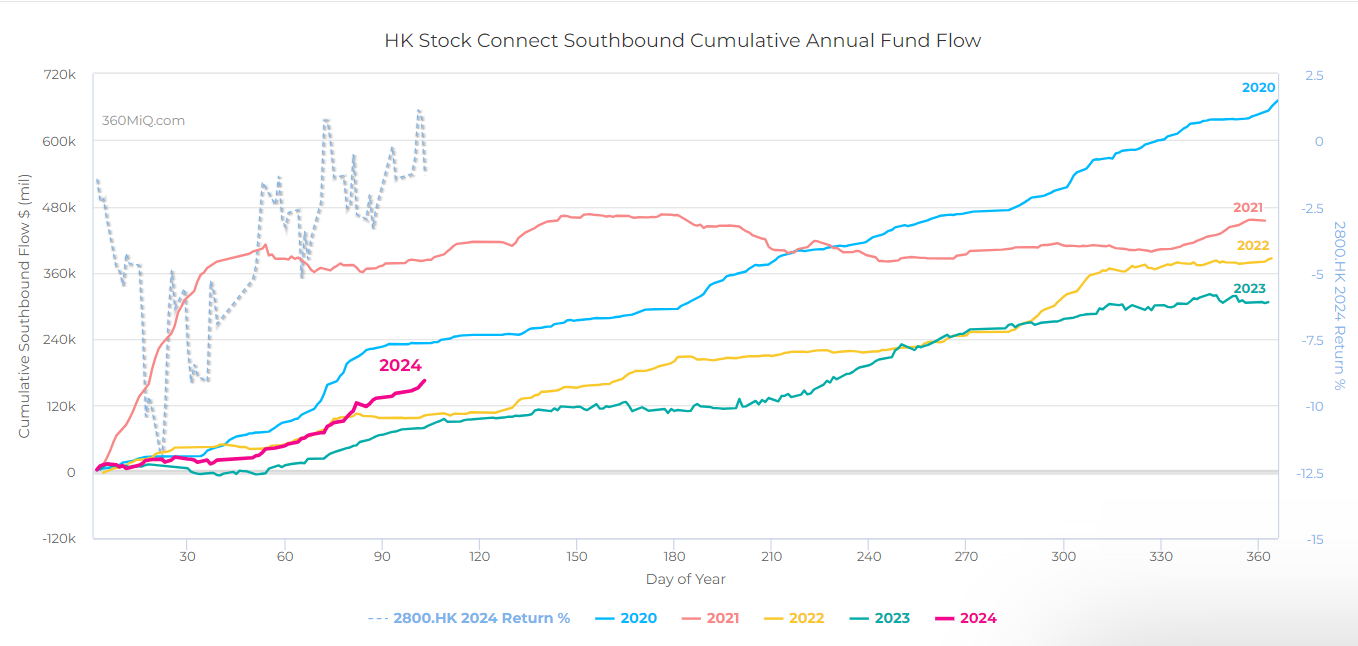
Task: Click the pink 2024 label on the chart
Action: [400, 366]
